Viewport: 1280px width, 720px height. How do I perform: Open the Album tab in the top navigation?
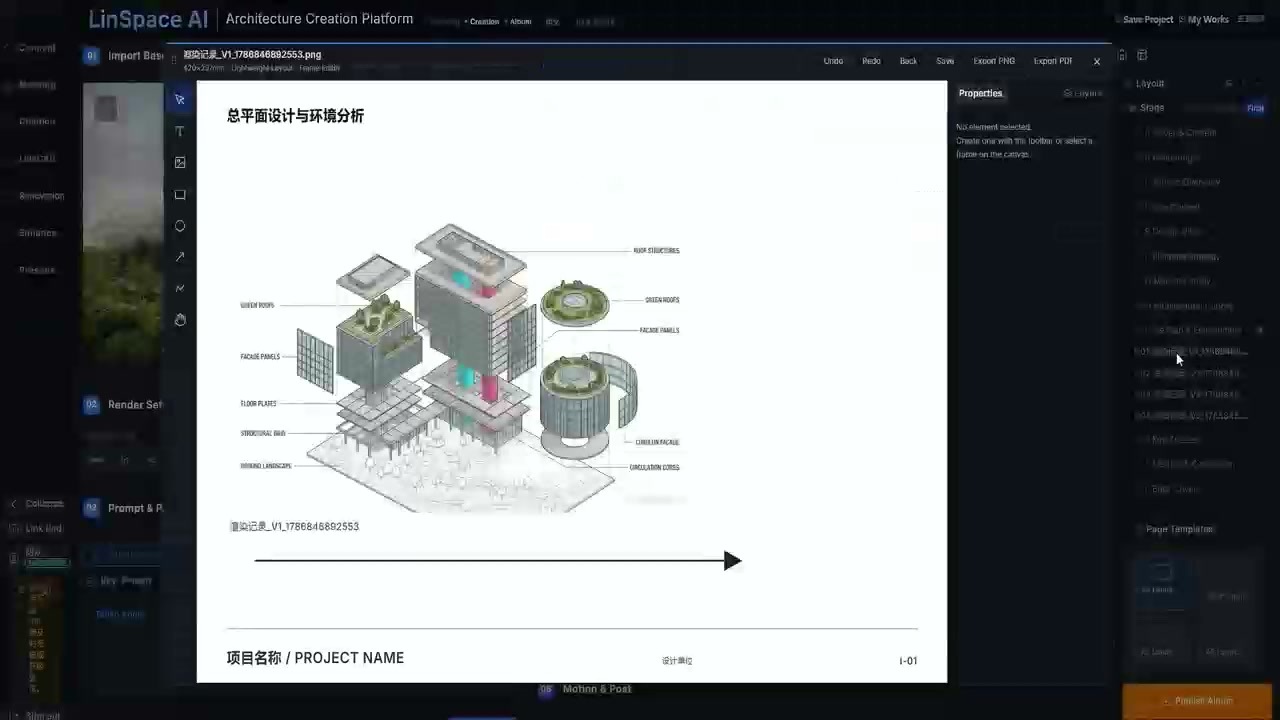[x=521, y=21]
